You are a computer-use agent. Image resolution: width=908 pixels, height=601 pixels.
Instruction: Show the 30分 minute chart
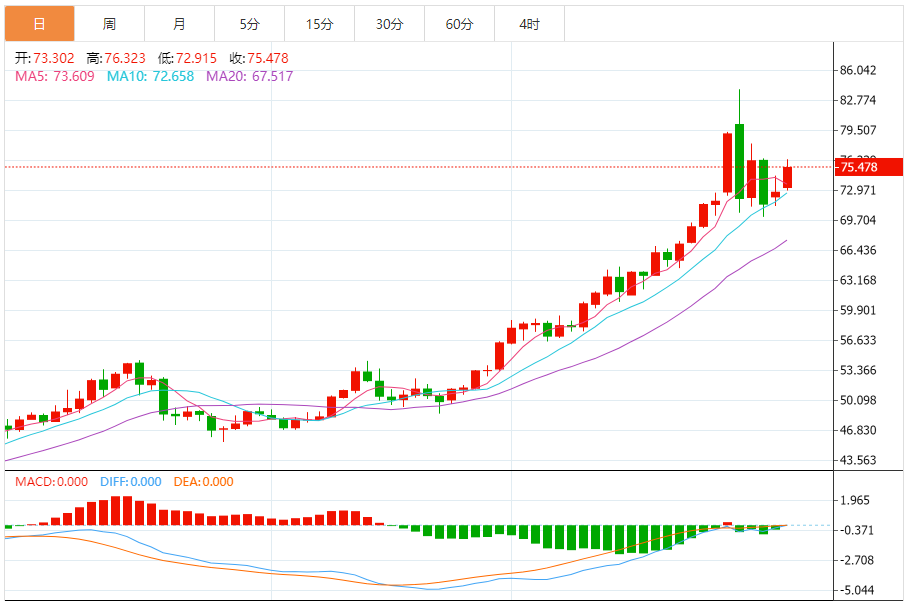coord(389,24)
